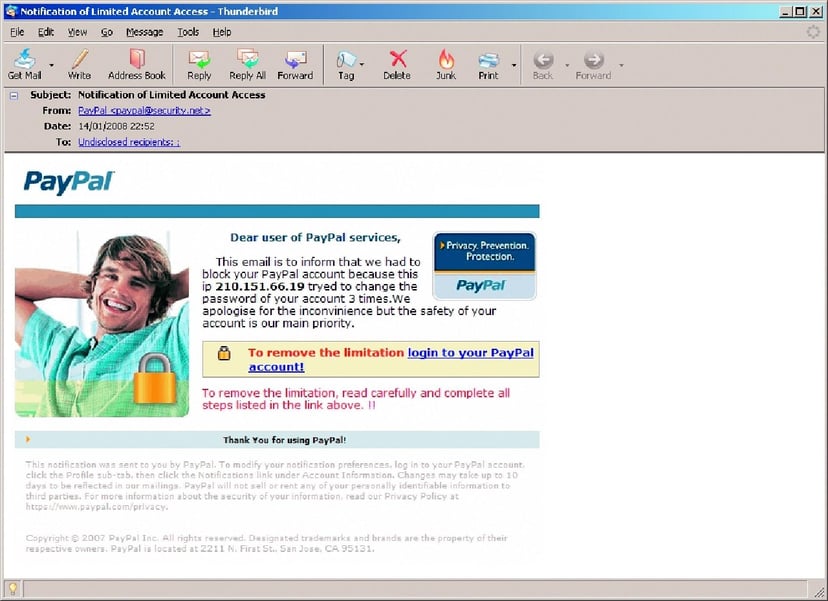Maximize the Thunderbird window
Image resolution: width=828 pixels, height=601 pixels.
(x=801, y=12)
